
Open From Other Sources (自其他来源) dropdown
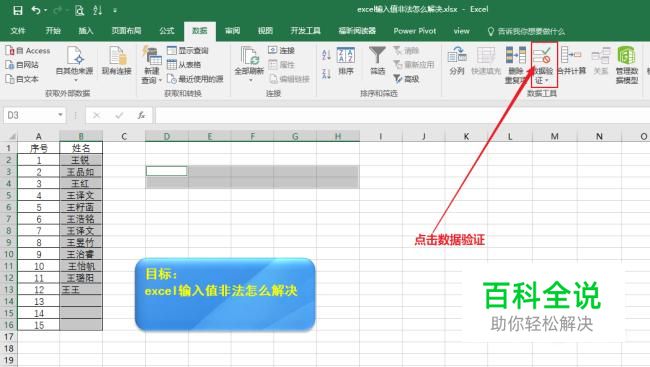(75, 63)
